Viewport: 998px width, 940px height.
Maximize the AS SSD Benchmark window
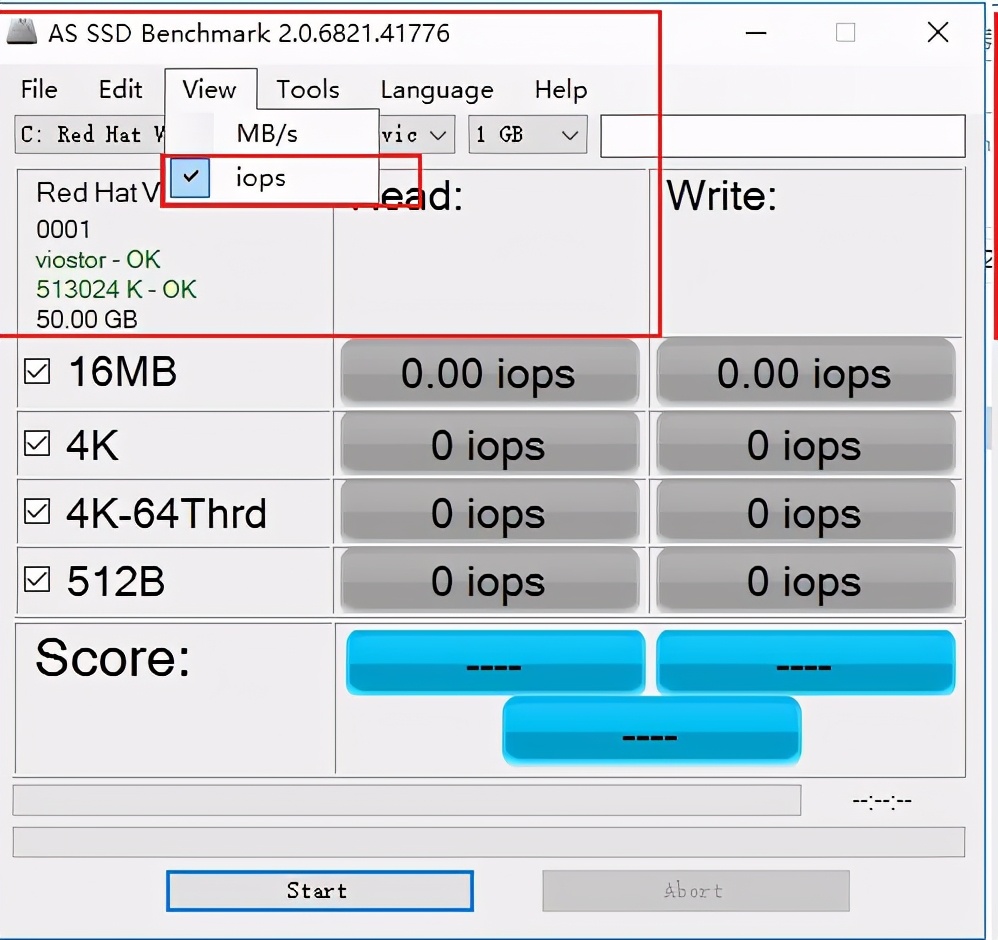pyautogui.click(x=845, y=32)
